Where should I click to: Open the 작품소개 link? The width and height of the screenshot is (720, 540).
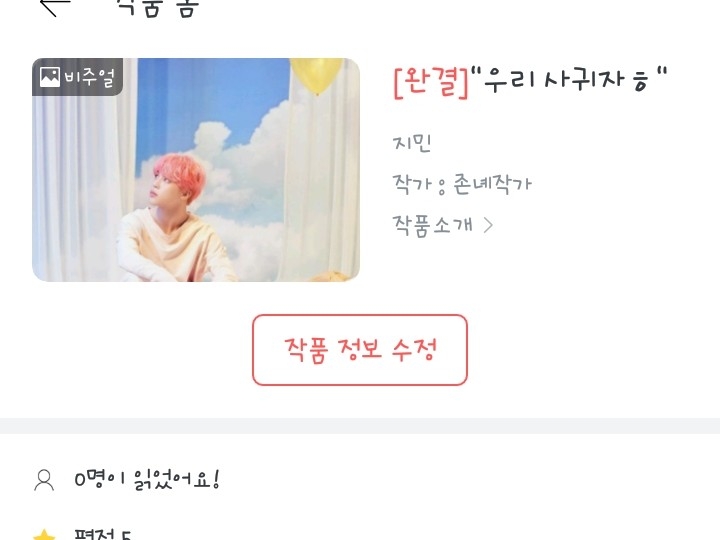pos(443,225)
